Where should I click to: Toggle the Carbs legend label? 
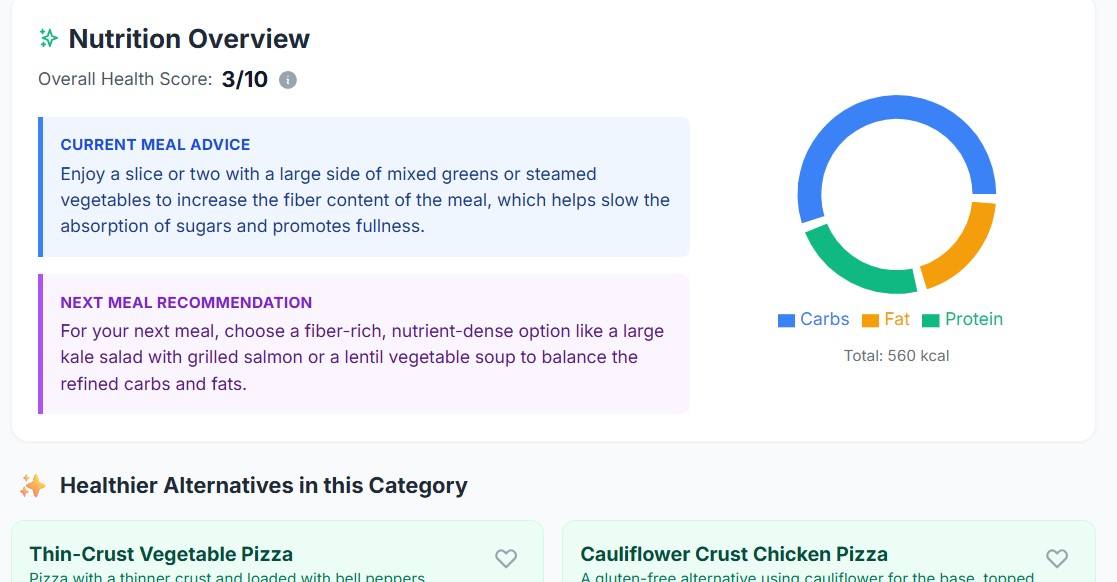tap(824, 320)
